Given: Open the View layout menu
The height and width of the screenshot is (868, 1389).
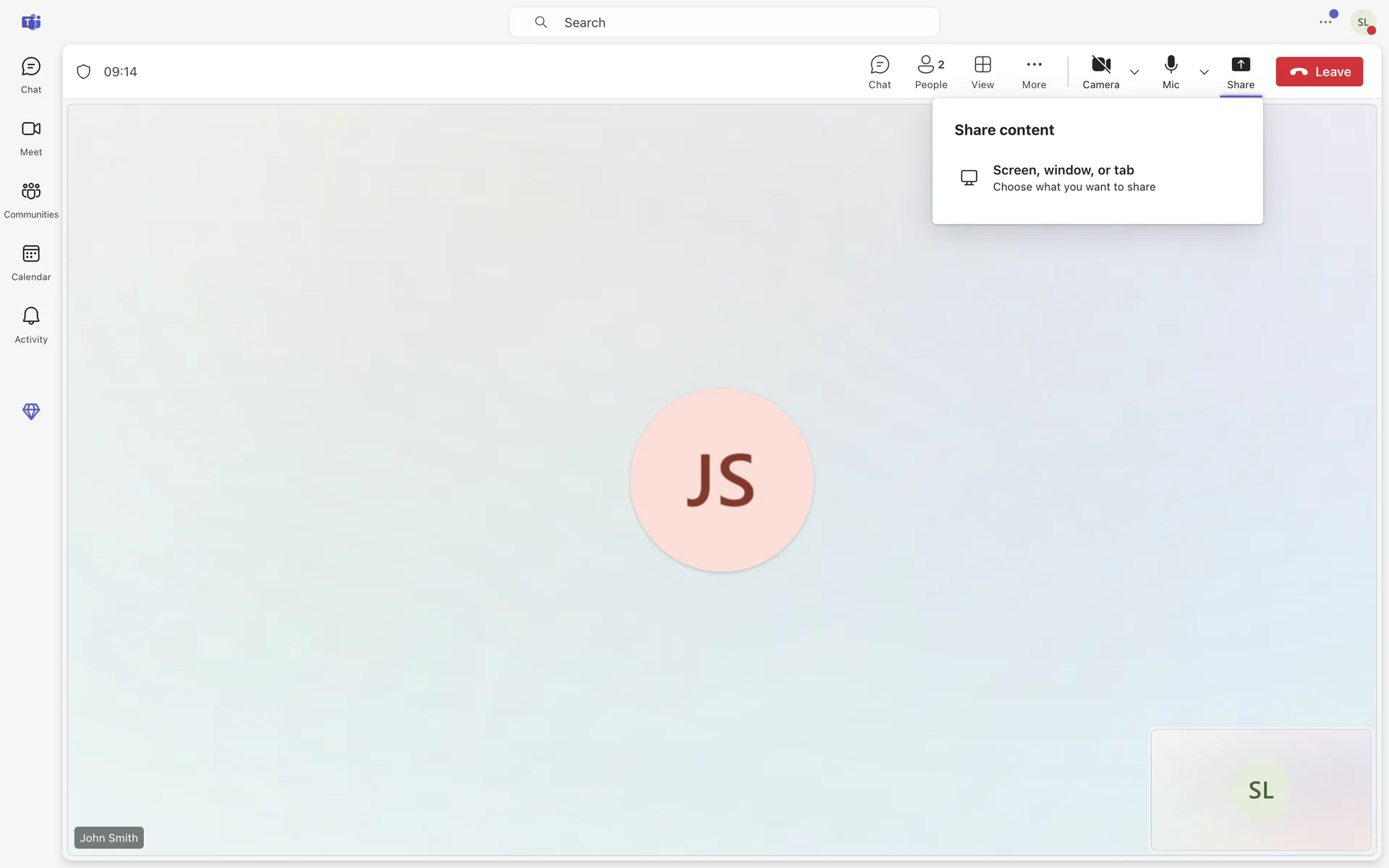Looking at the screenshot, I should tap(982, 72).
